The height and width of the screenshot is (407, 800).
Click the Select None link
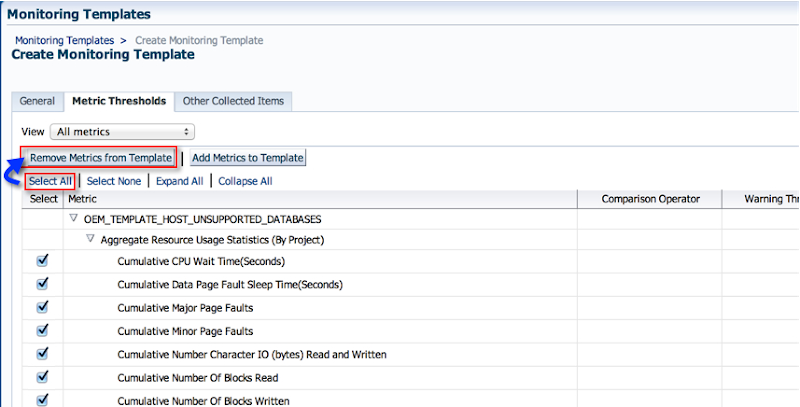coord(114,181)
